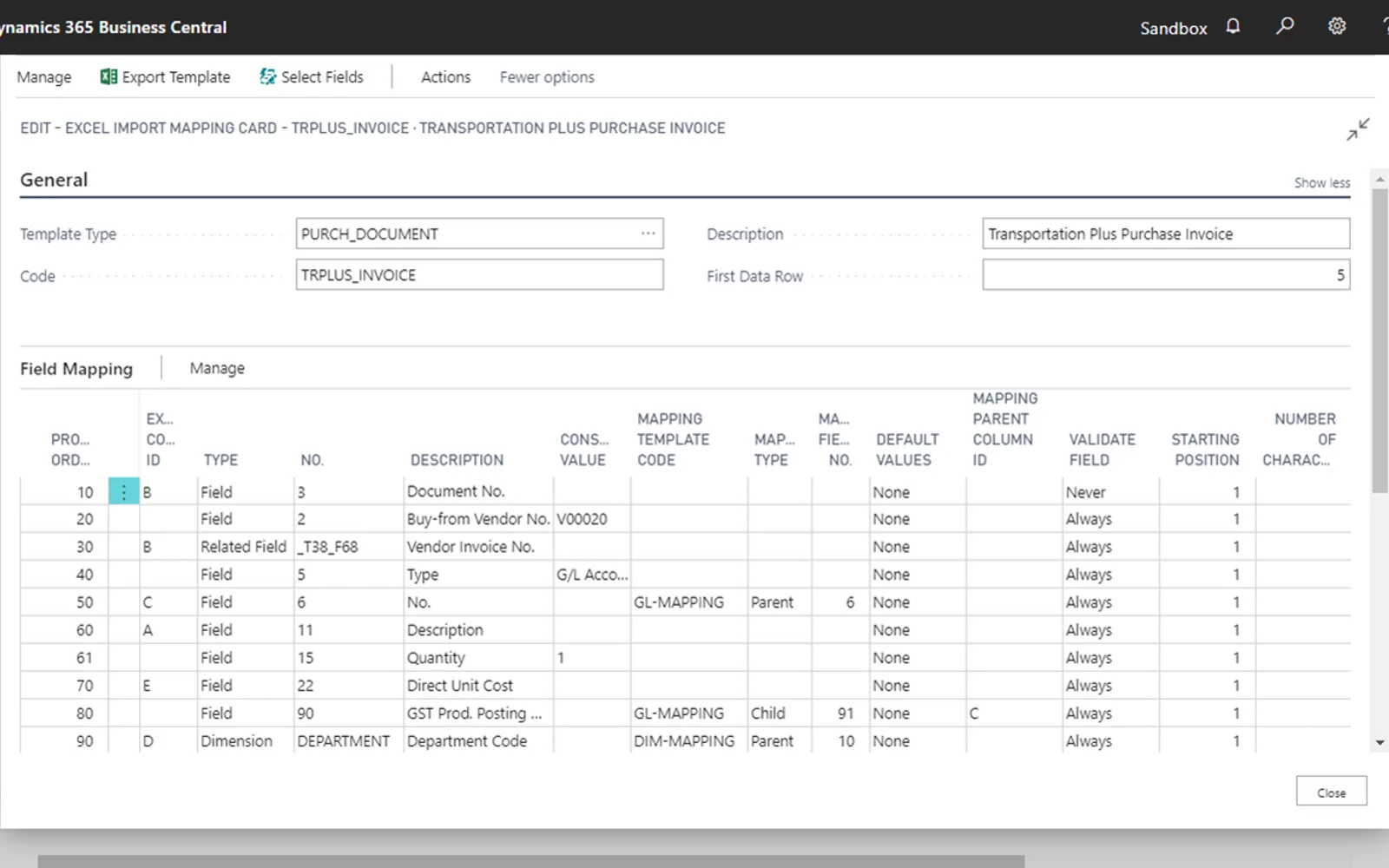Select the 'Buy-from Vendor No.' cell

pos(478,519)
